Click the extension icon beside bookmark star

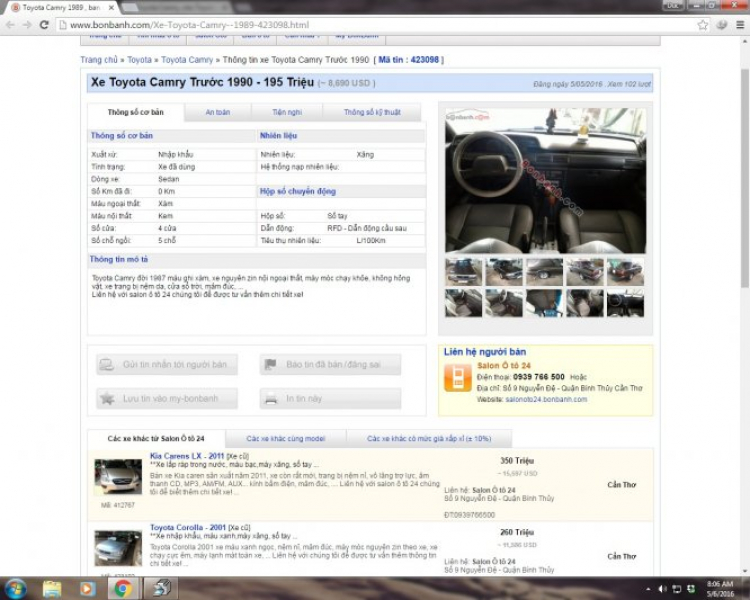pyautogui.click(x=722, y=25)
